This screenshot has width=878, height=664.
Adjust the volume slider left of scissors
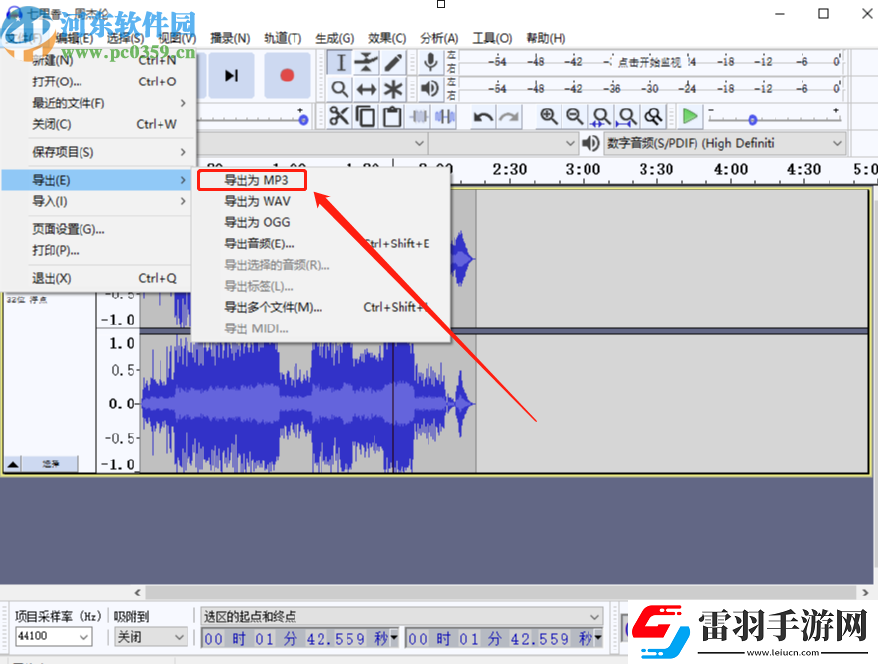(x=303, y=120)
